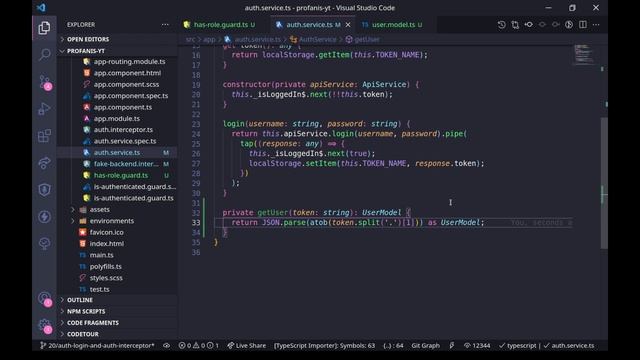This screenshot has width=640, height=360.
Task: Click the src breadcrumb segment
Action: tap(190, 40)
